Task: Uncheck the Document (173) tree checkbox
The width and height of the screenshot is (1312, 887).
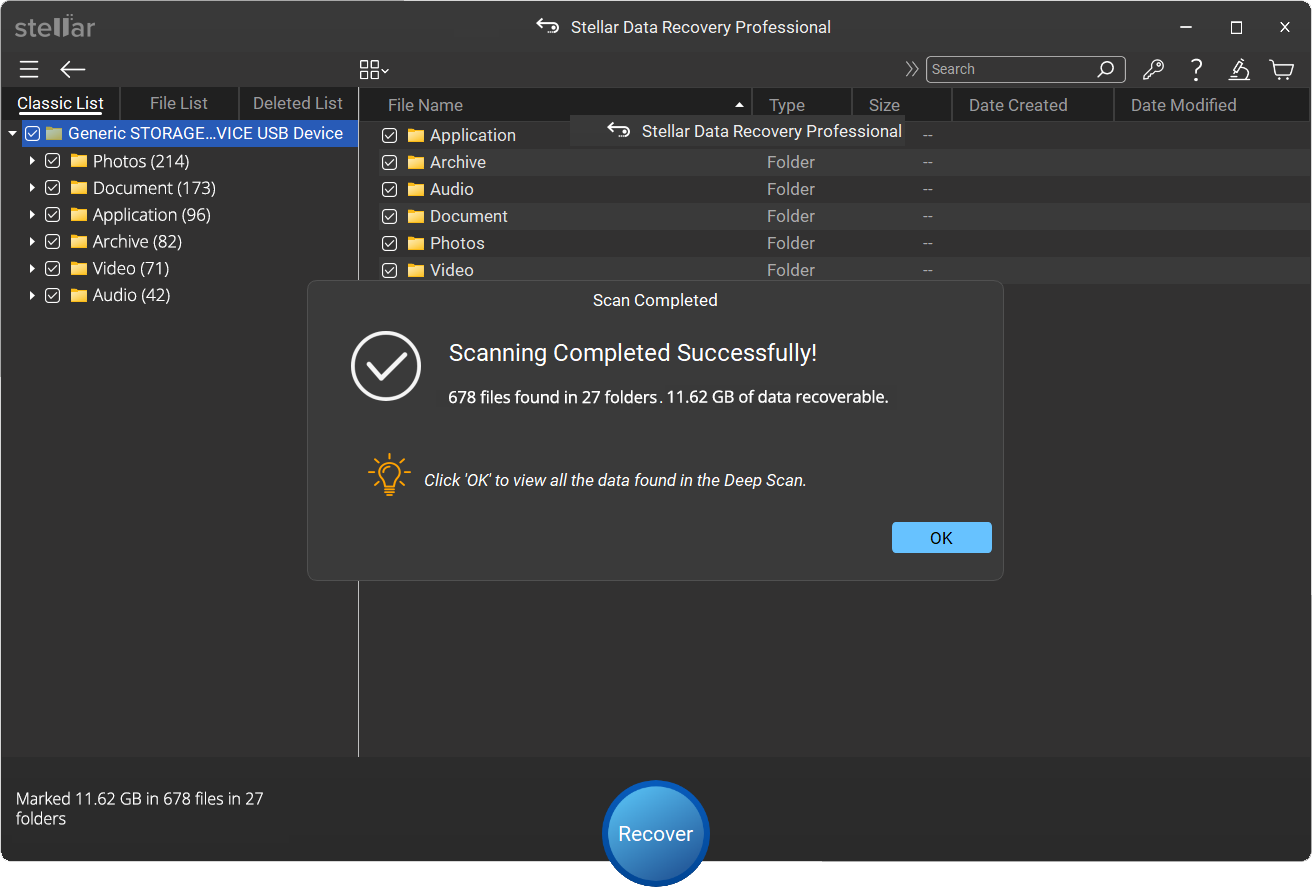Action: point(53,188)
